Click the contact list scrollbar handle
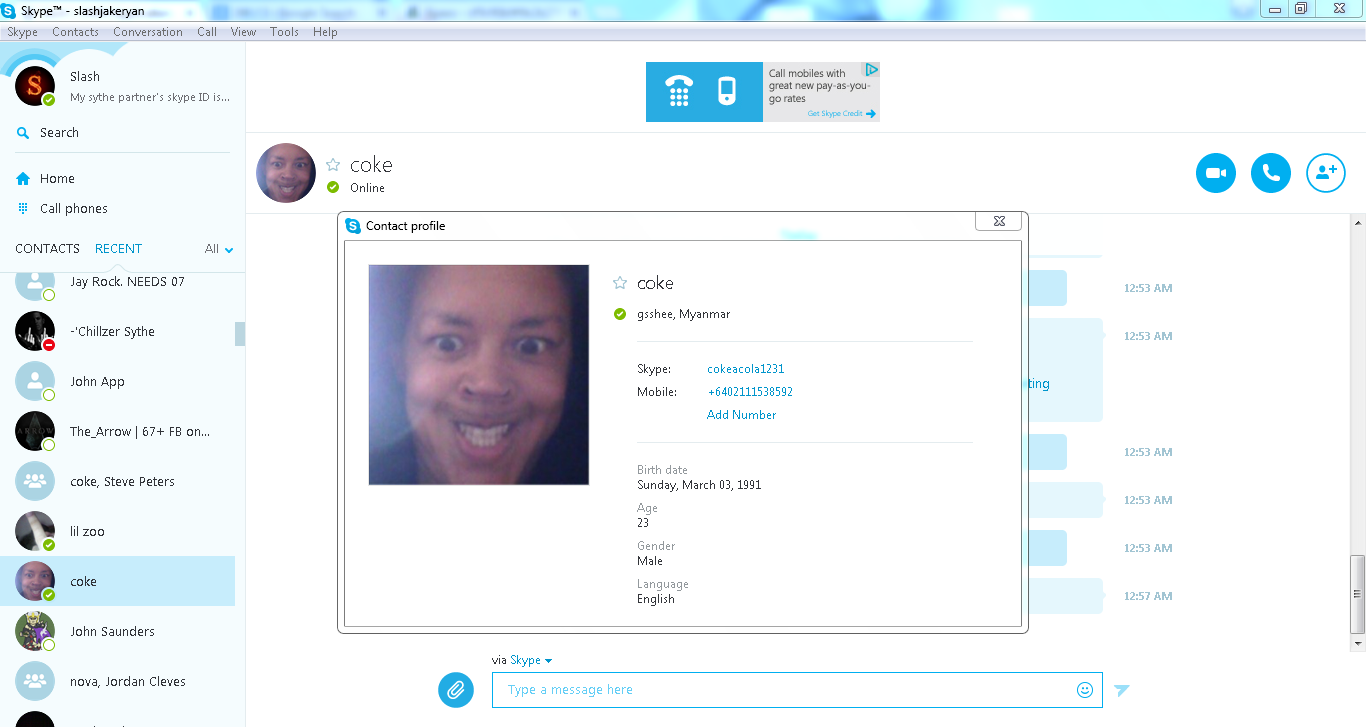 point(240,334)
